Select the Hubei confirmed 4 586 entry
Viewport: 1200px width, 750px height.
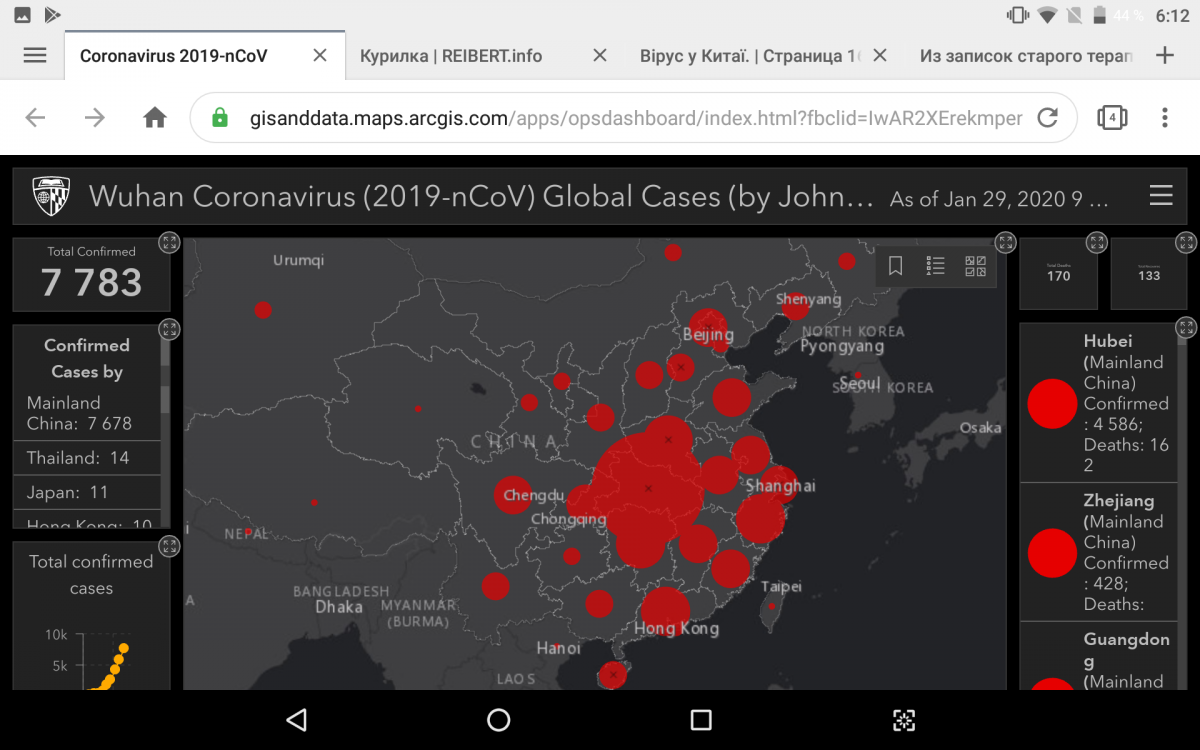[1098, 403]
